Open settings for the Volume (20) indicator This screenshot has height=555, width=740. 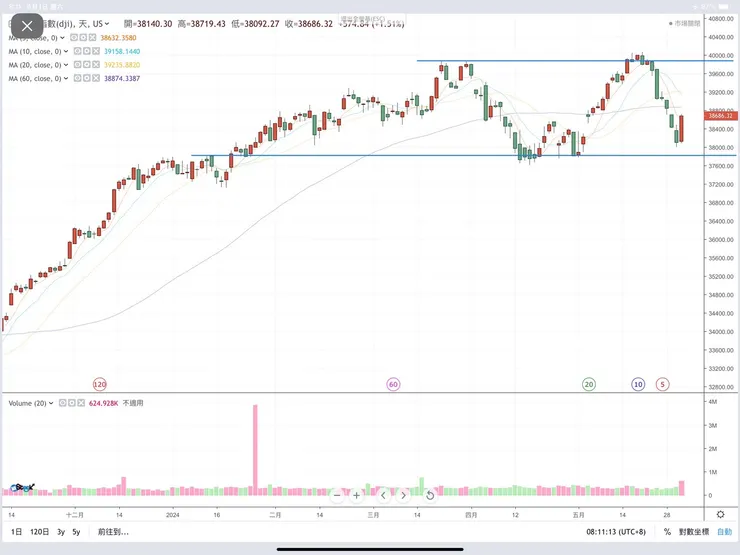coord(72,403)
